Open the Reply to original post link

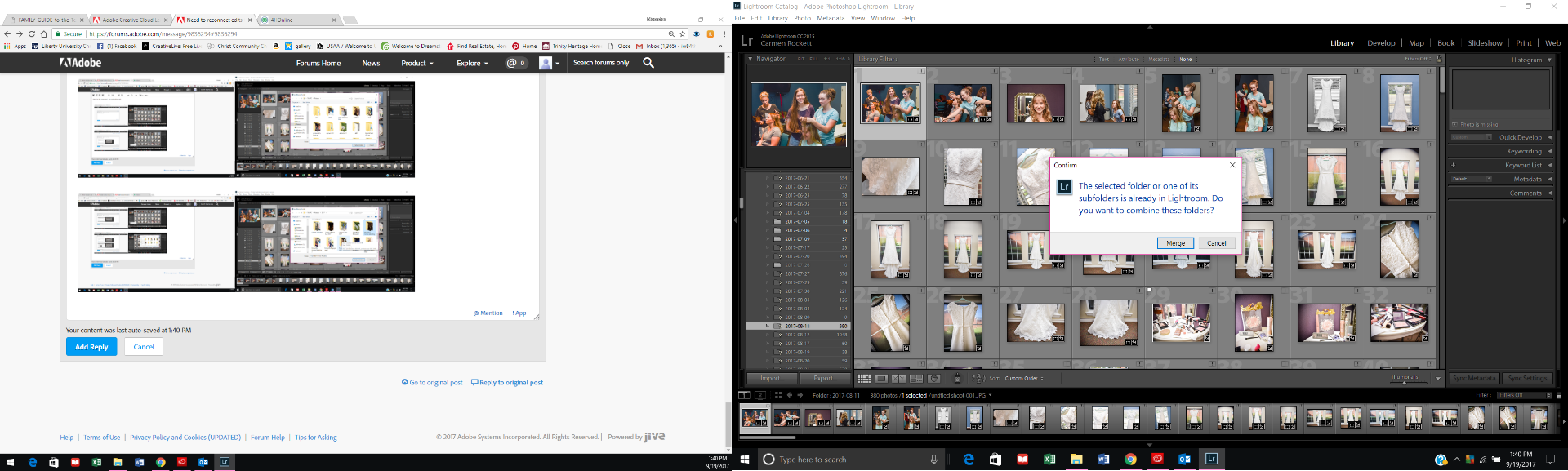[507, 382]
